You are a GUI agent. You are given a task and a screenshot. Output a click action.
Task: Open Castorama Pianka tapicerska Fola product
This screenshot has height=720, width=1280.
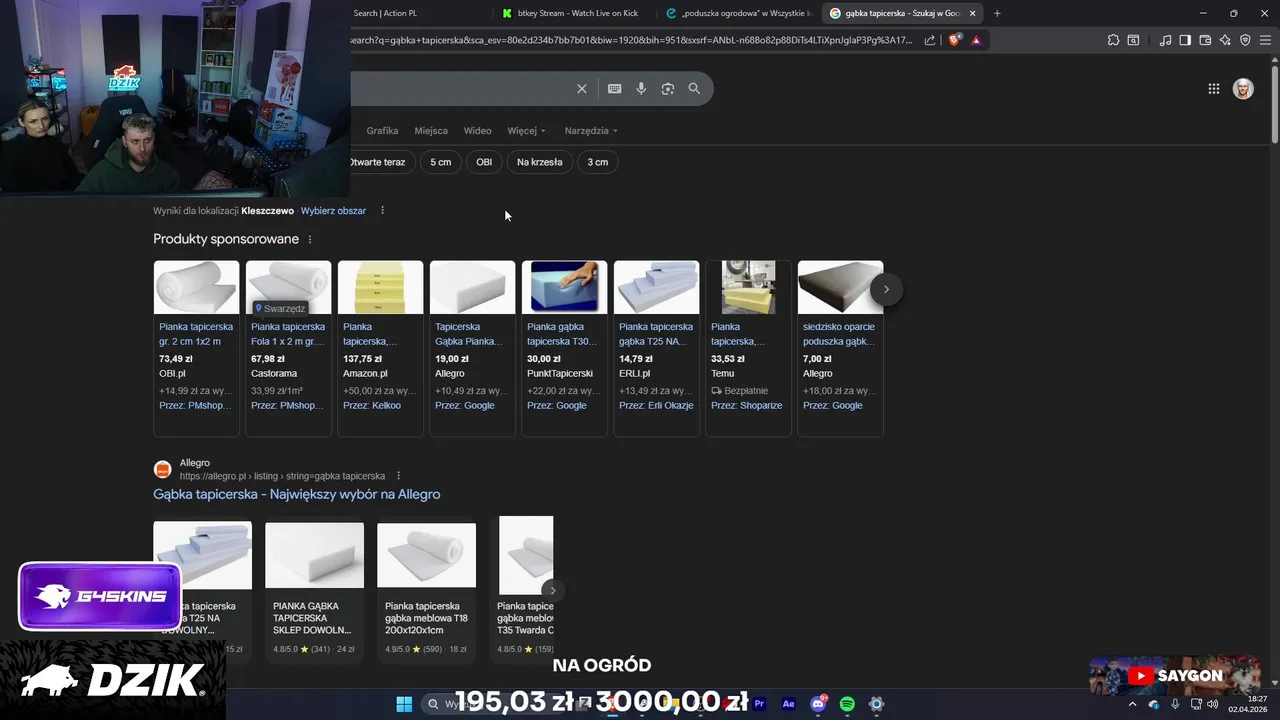click(288, 348)
